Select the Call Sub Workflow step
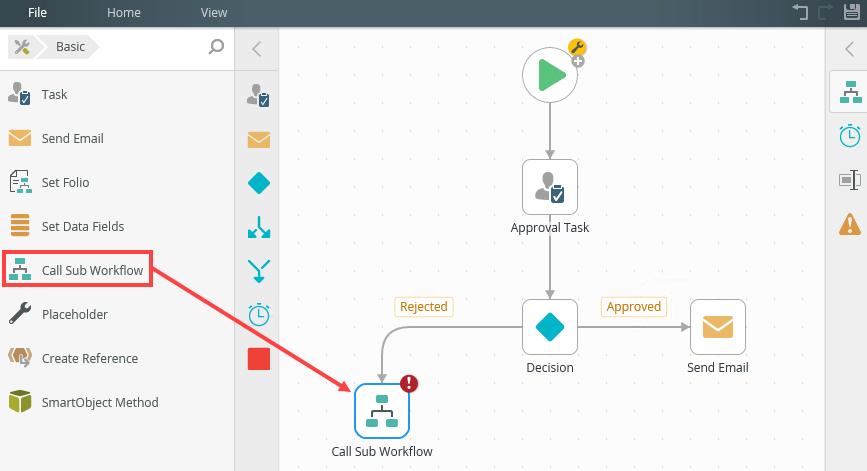 (x=382, y=411)
